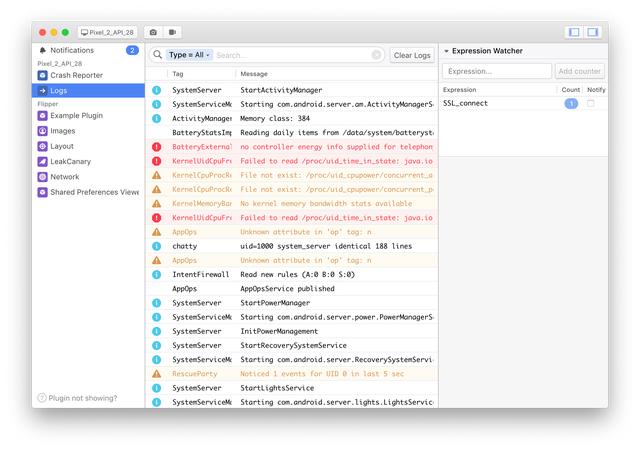
Task: Open the Images plugin
Action: tap(88, 131)
